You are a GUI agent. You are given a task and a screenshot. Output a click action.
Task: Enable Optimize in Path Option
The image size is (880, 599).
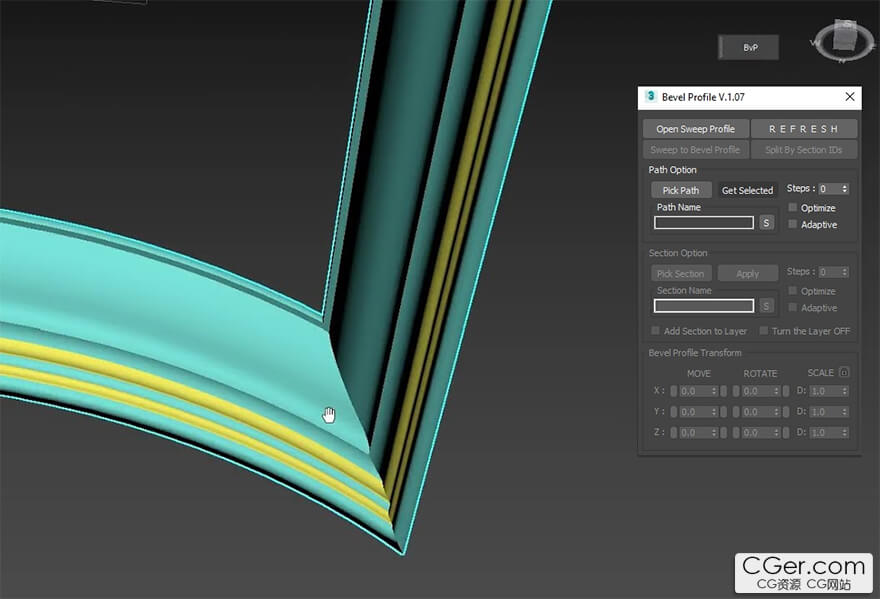[x=793, y=208]
